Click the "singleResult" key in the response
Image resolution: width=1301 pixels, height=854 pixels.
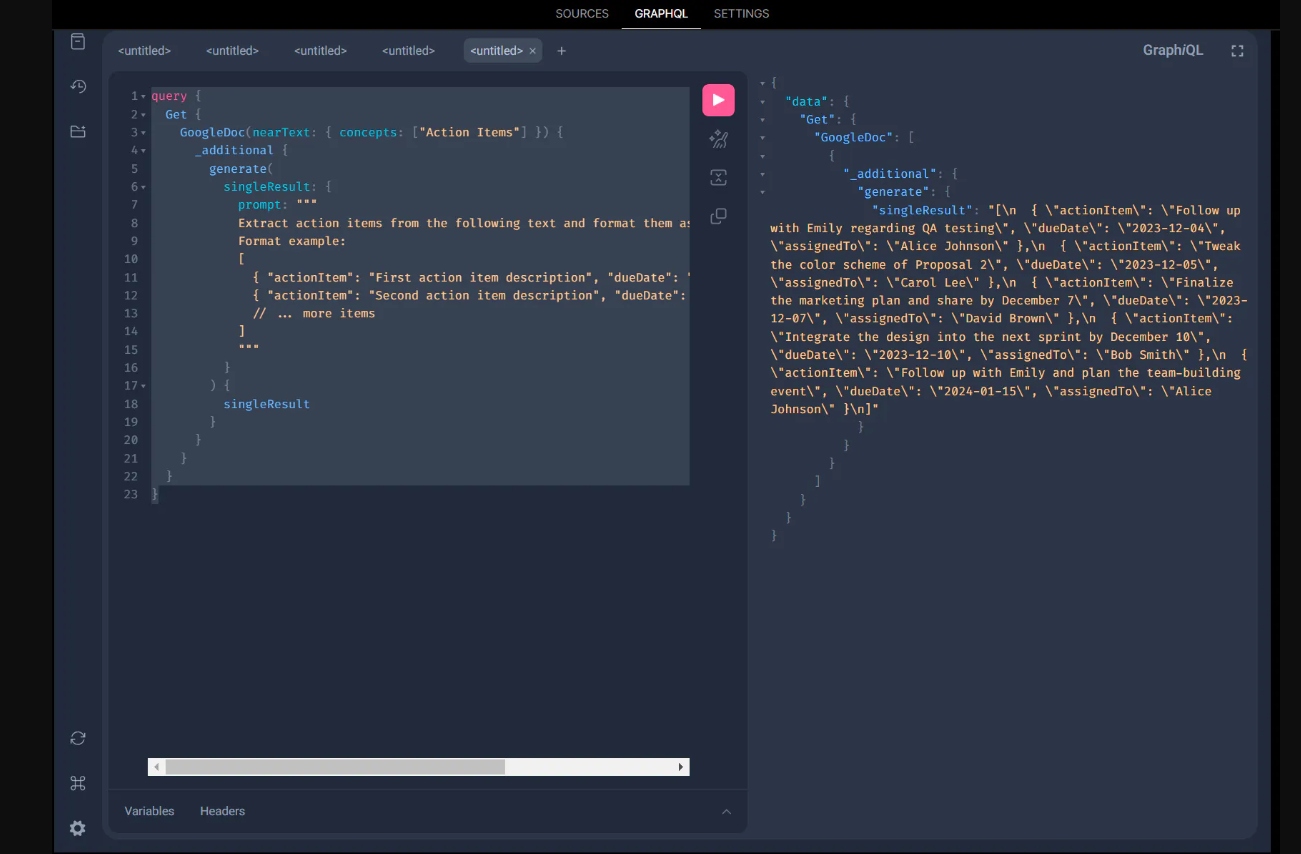[920, 210]
